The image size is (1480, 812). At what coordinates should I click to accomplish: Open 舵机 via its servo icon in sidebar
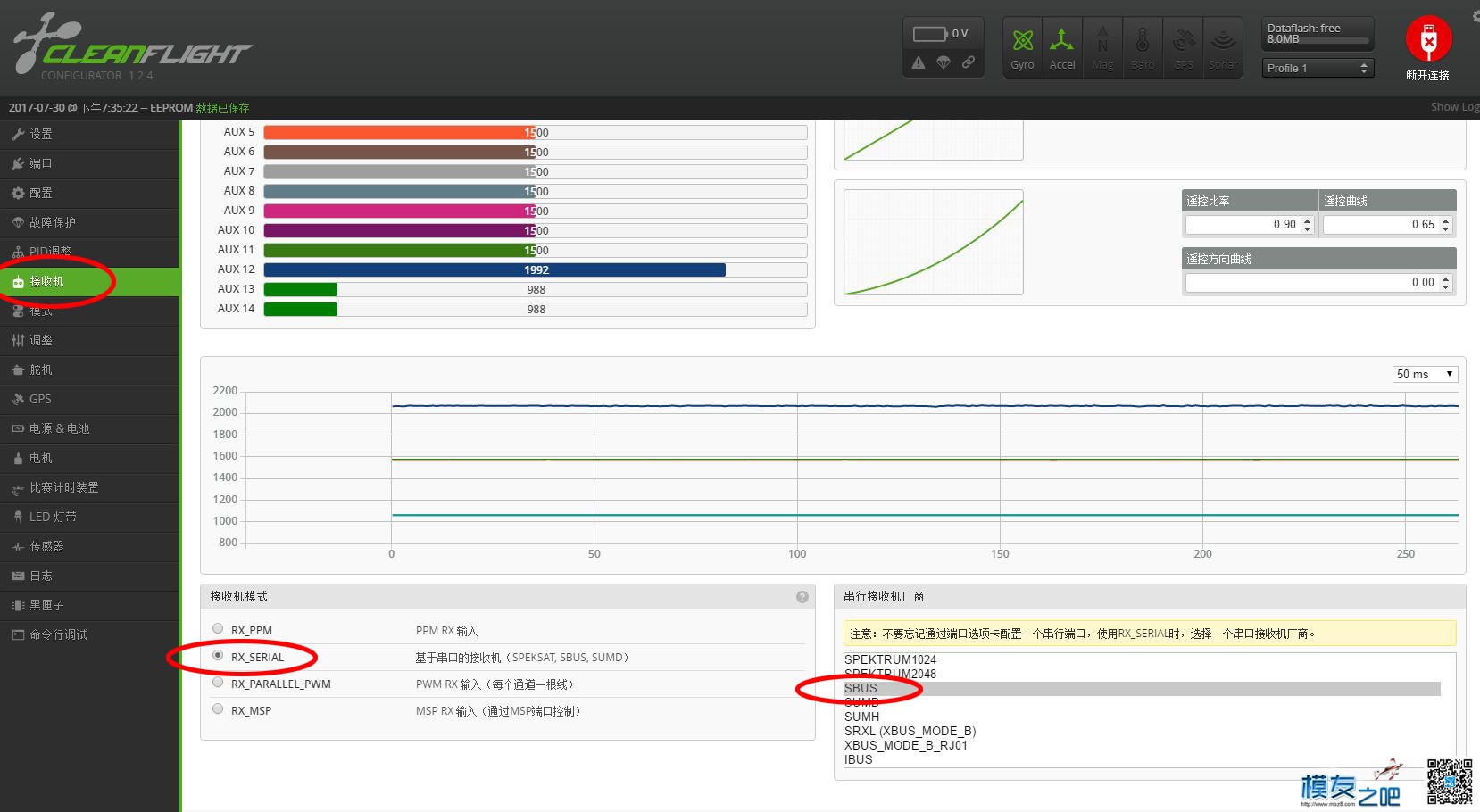(x=18, y=369)
